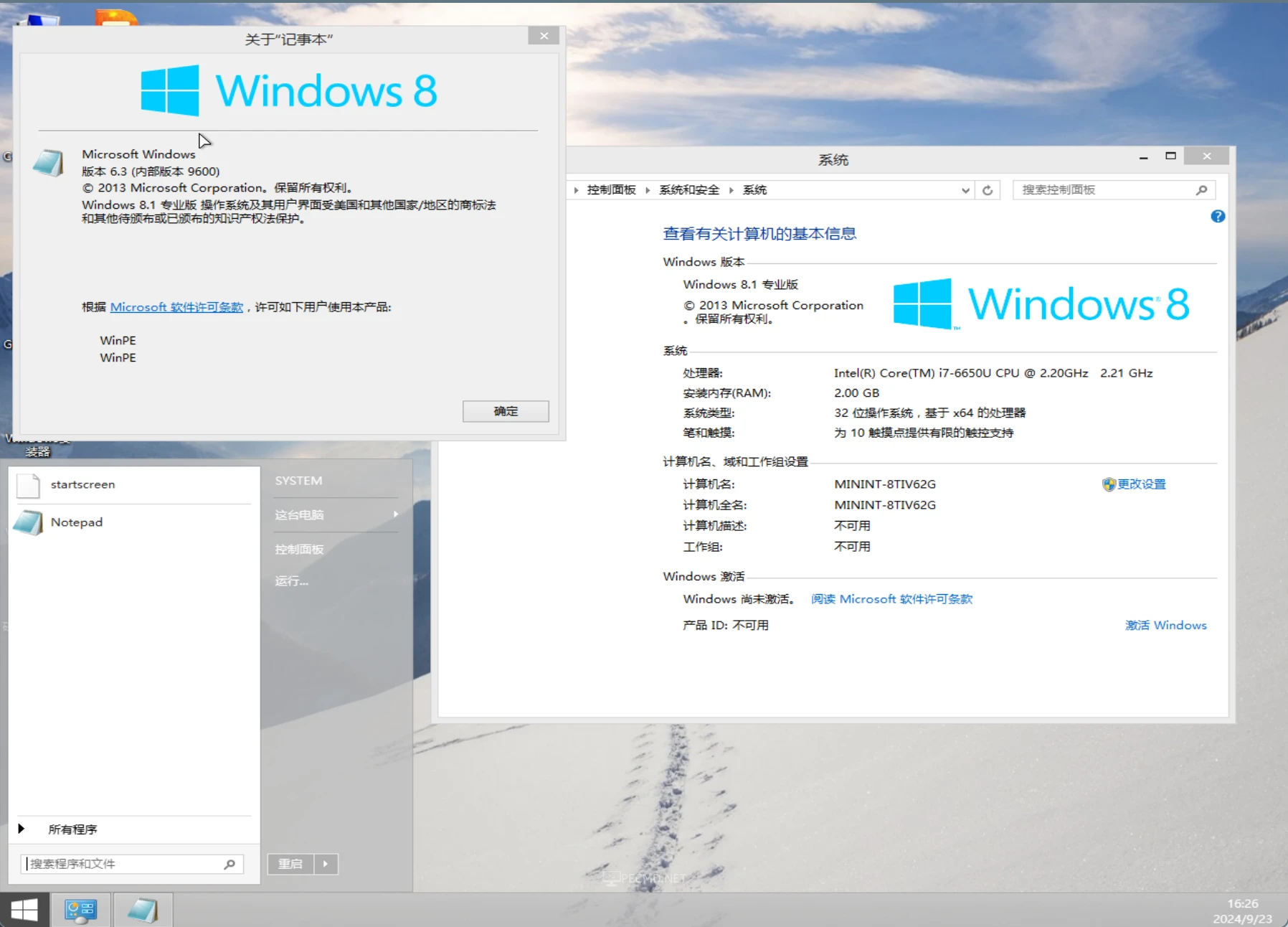The height and width of the screenshot is (927, 1288).
Task: Click the 2.00 GB installed RAM value
Action: pyautogui.click(x=856, y=393)
